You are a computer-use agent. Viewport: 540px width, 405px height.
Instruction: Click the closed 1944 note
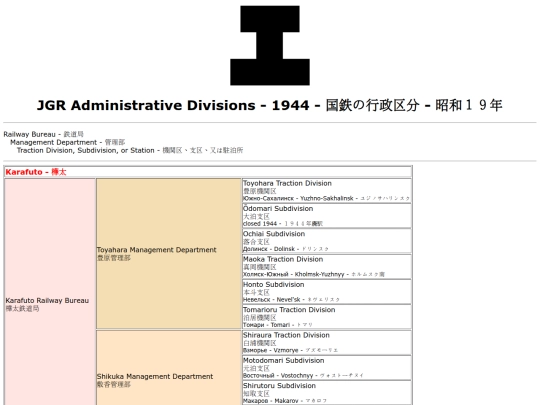click(283, 224)
